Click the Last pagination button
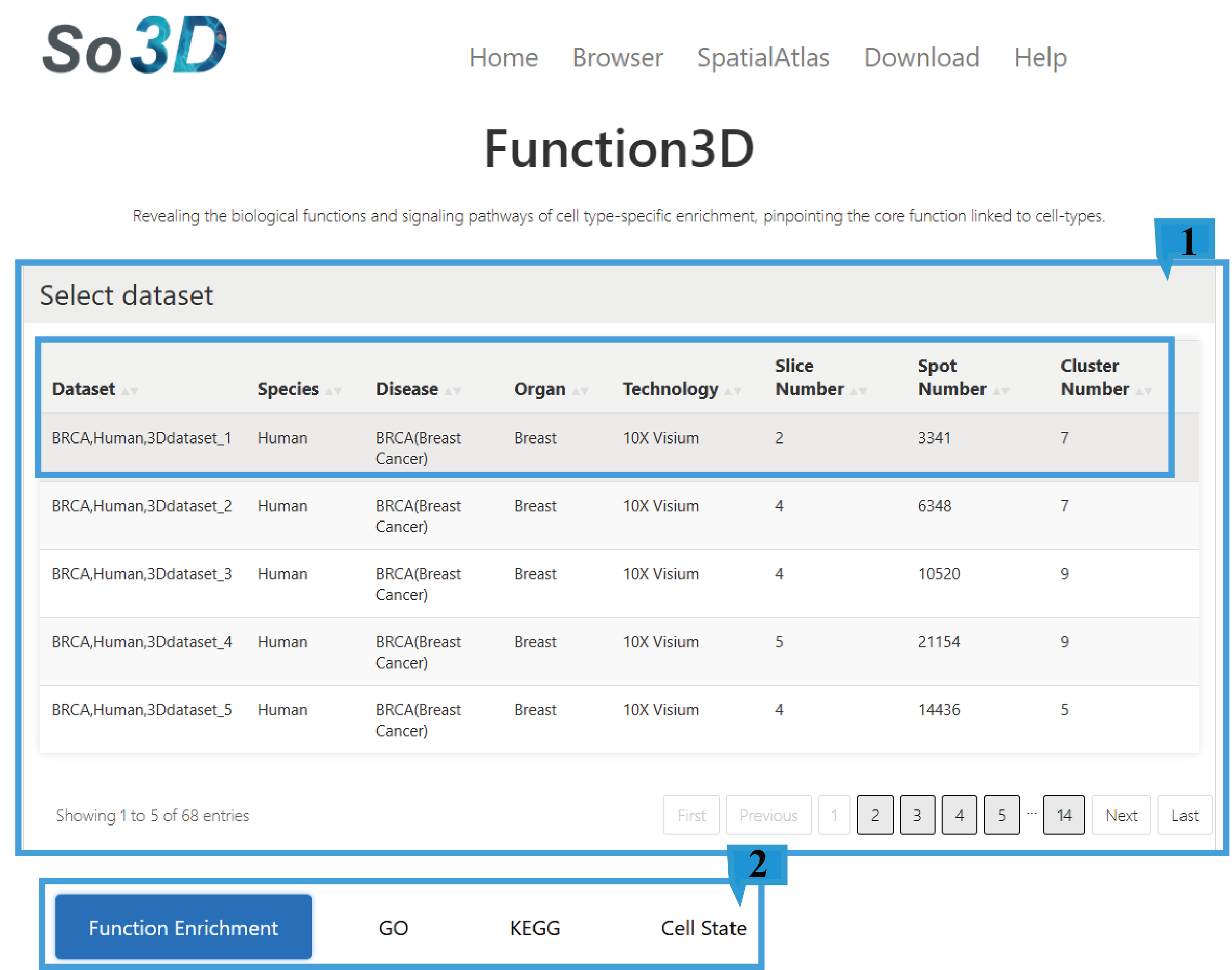Image resolution: width=1232 pixels, height=970 pixels. pyautogui.click(x=1184, y=815)
